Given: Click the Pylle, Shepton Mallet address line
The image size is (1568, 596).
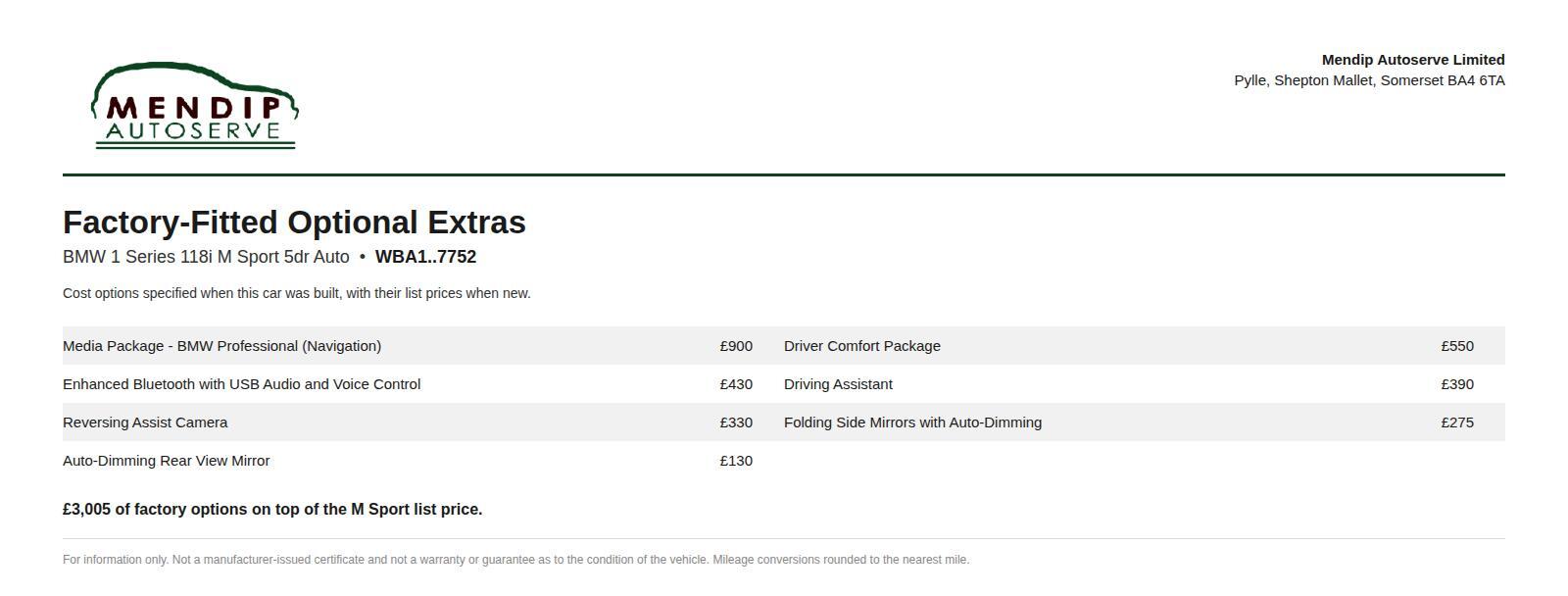Looking at the screenshot, I should [x=1369, y=80].
